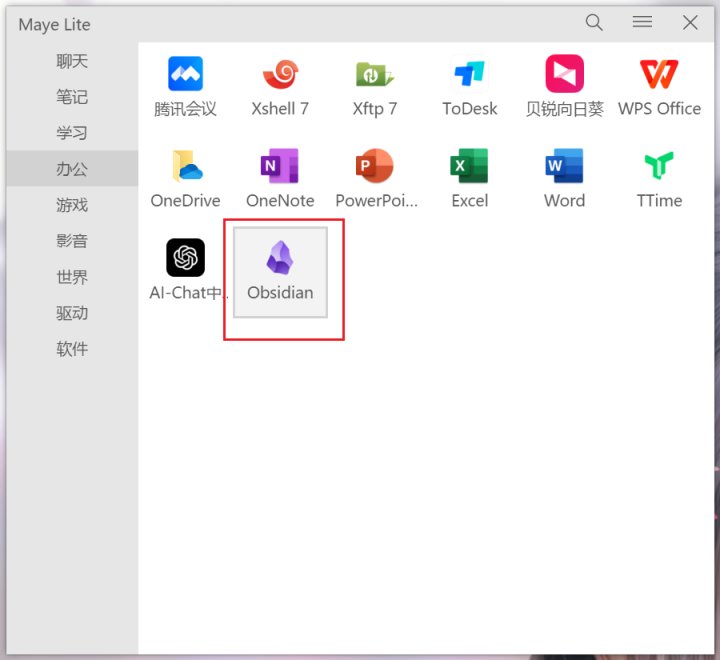Go to the 世界 category
The width and height of the screenshot is (720, 660).
pyautogui.click(x=72, y=277)
